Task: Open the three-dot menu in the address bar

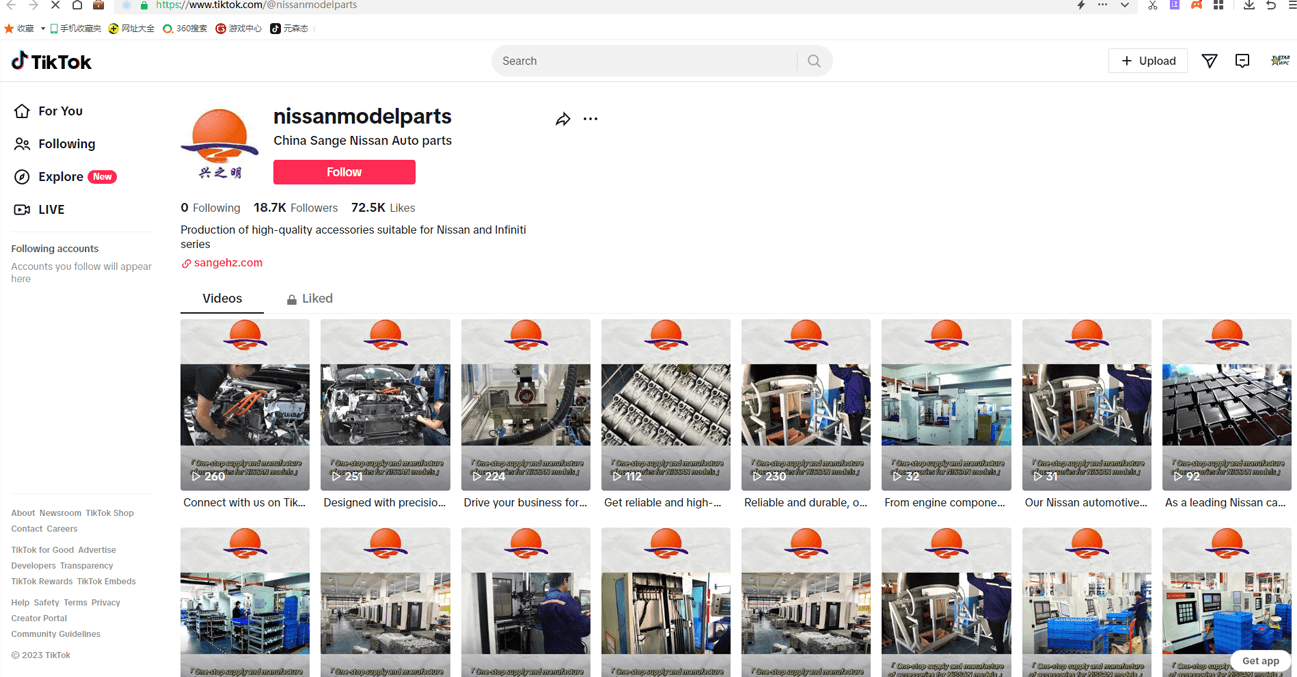Action: pos(1103,5)
